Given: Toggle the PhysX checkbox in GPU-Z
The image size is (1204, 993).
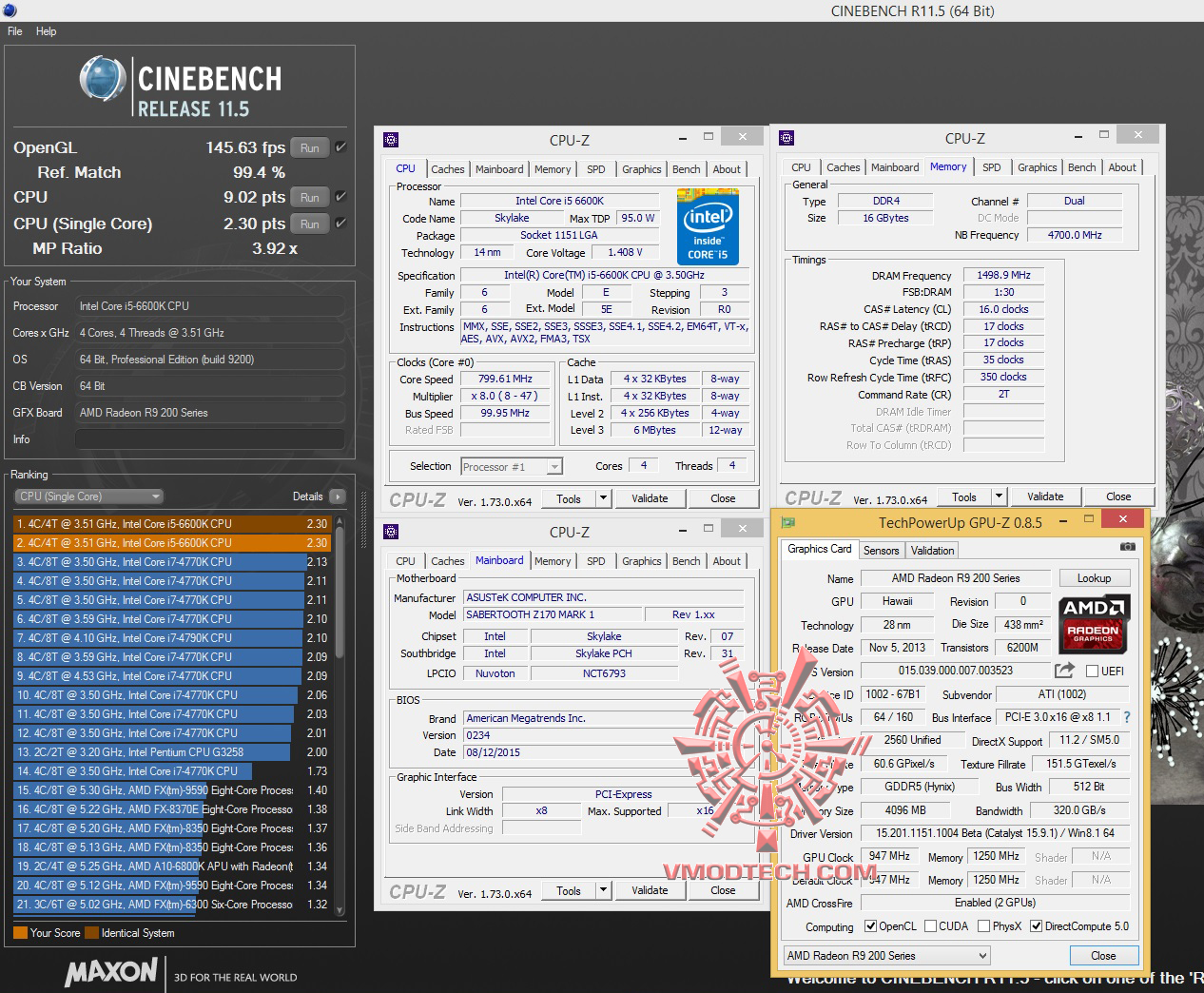Looking at the screenshot, I should (x=984, y=926).
